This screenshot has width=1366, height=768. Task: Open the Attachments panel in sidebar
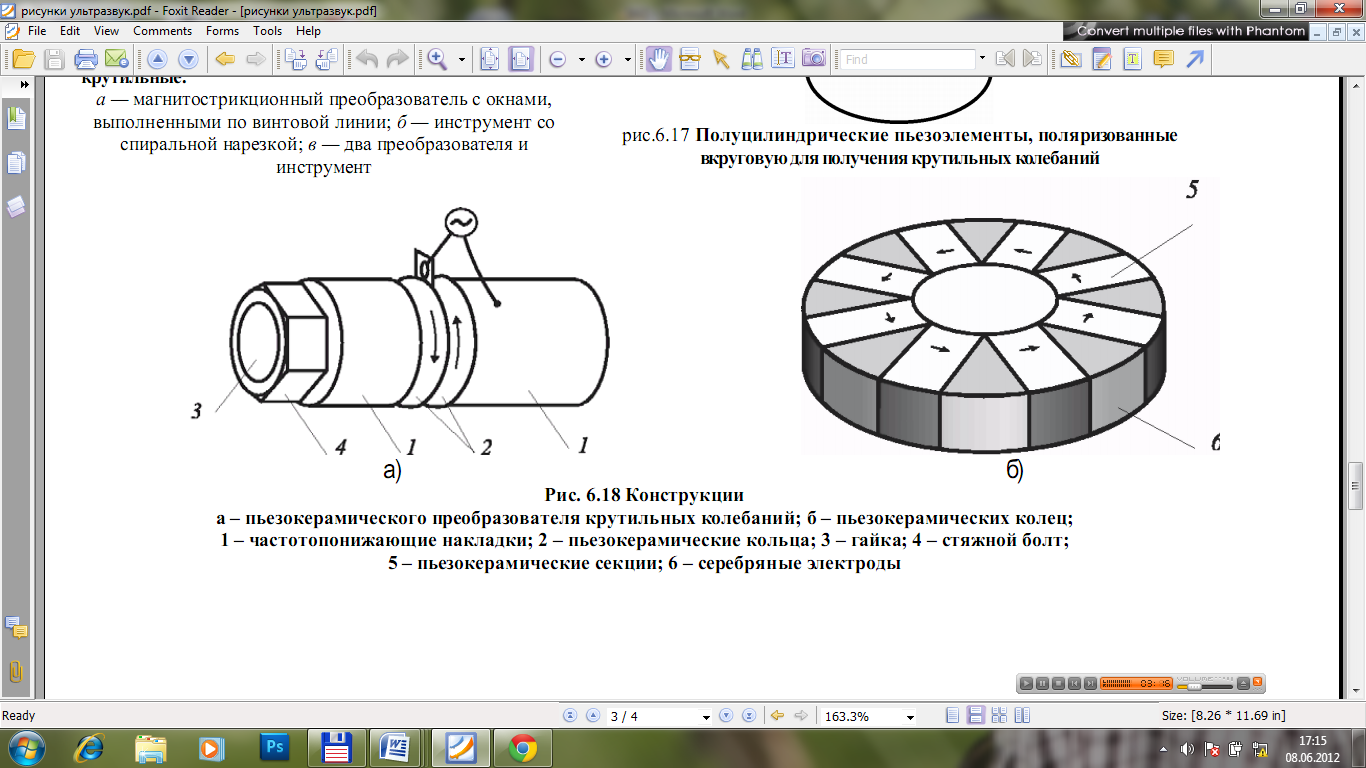click(x=16, y=671)
